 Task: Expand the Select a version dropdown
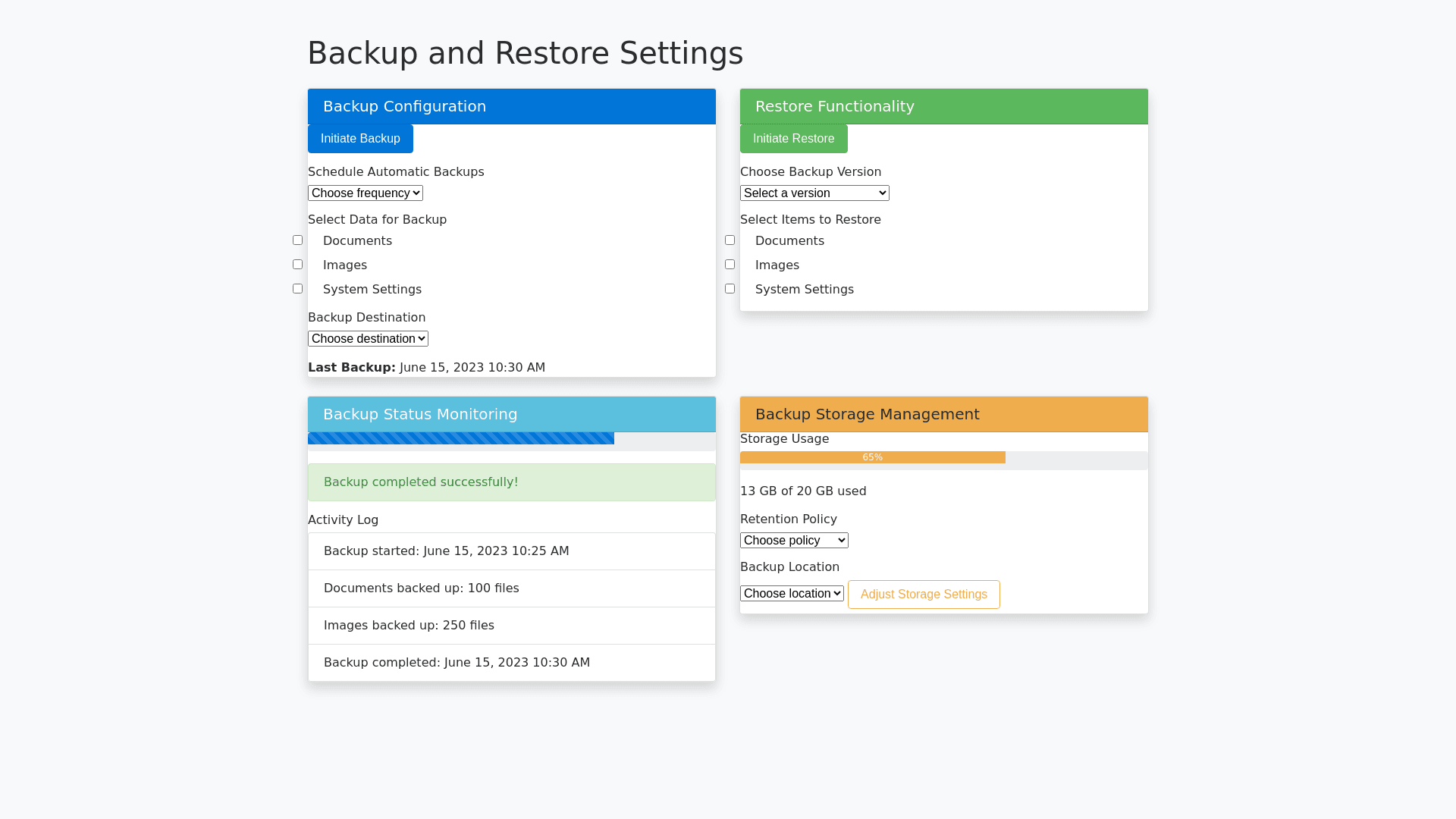814,193
